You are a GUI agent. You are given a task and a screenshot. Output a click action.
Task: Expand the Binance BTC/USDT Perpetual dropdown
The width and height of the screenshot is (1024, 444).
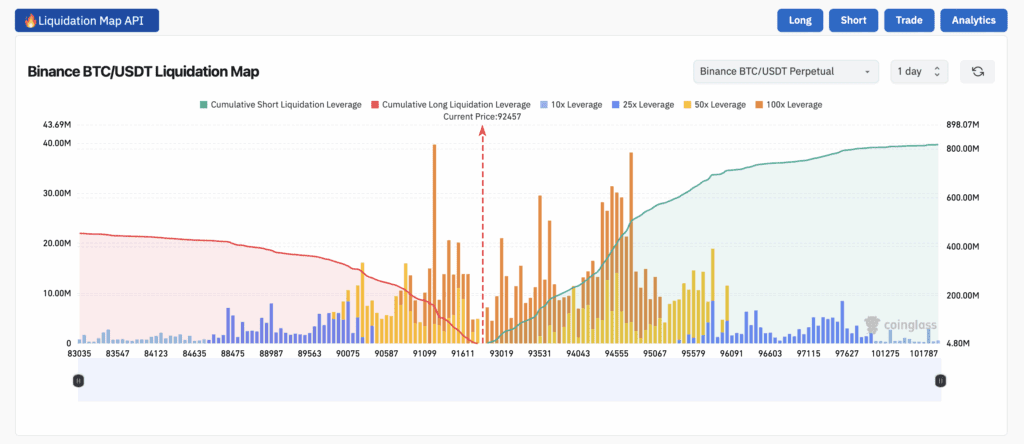point(786,71)
